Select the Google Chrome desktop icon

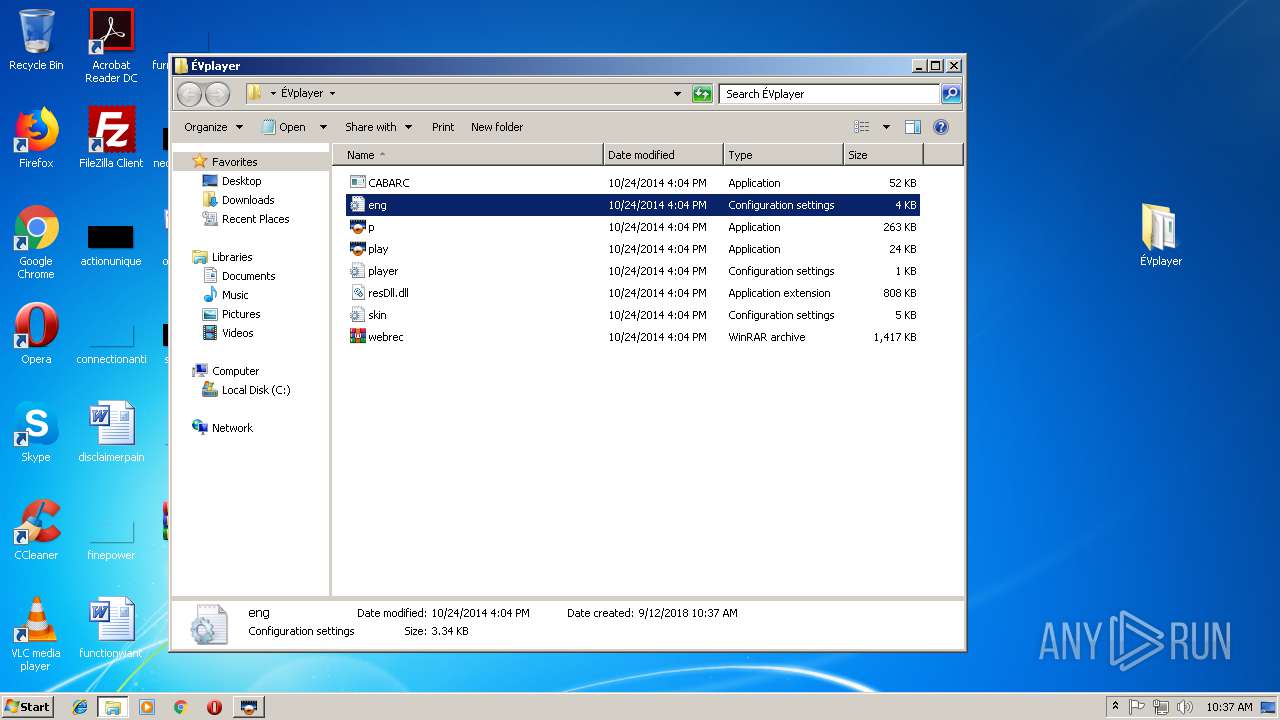(x=36, y=242)
